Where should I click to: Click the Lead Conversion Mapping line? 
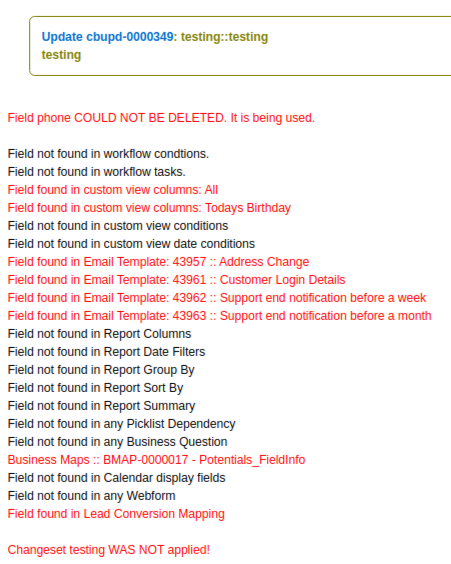[x=116, y=514]
